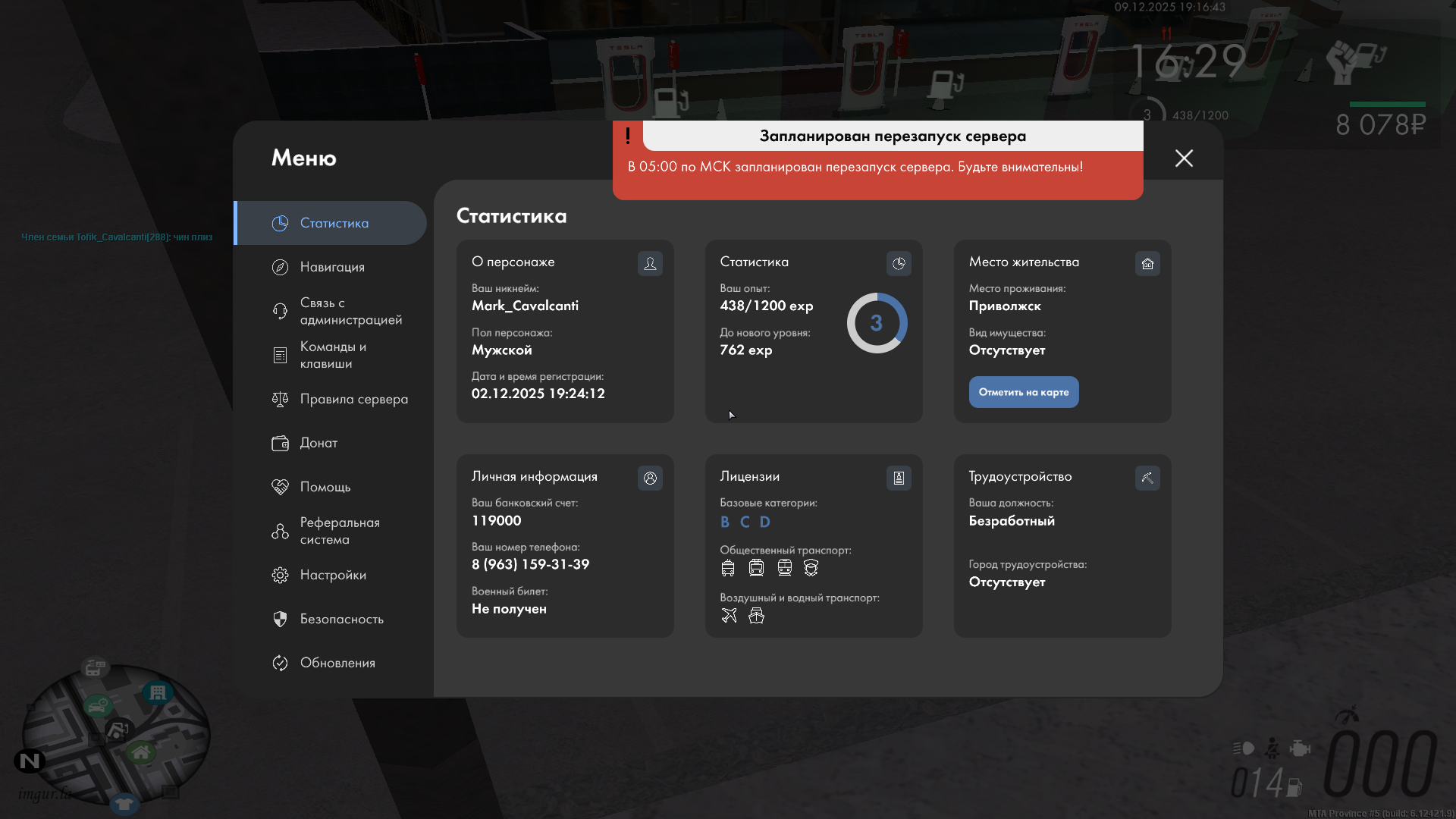
Task: Close the menu with the X button
Action: pos(1184,158)
